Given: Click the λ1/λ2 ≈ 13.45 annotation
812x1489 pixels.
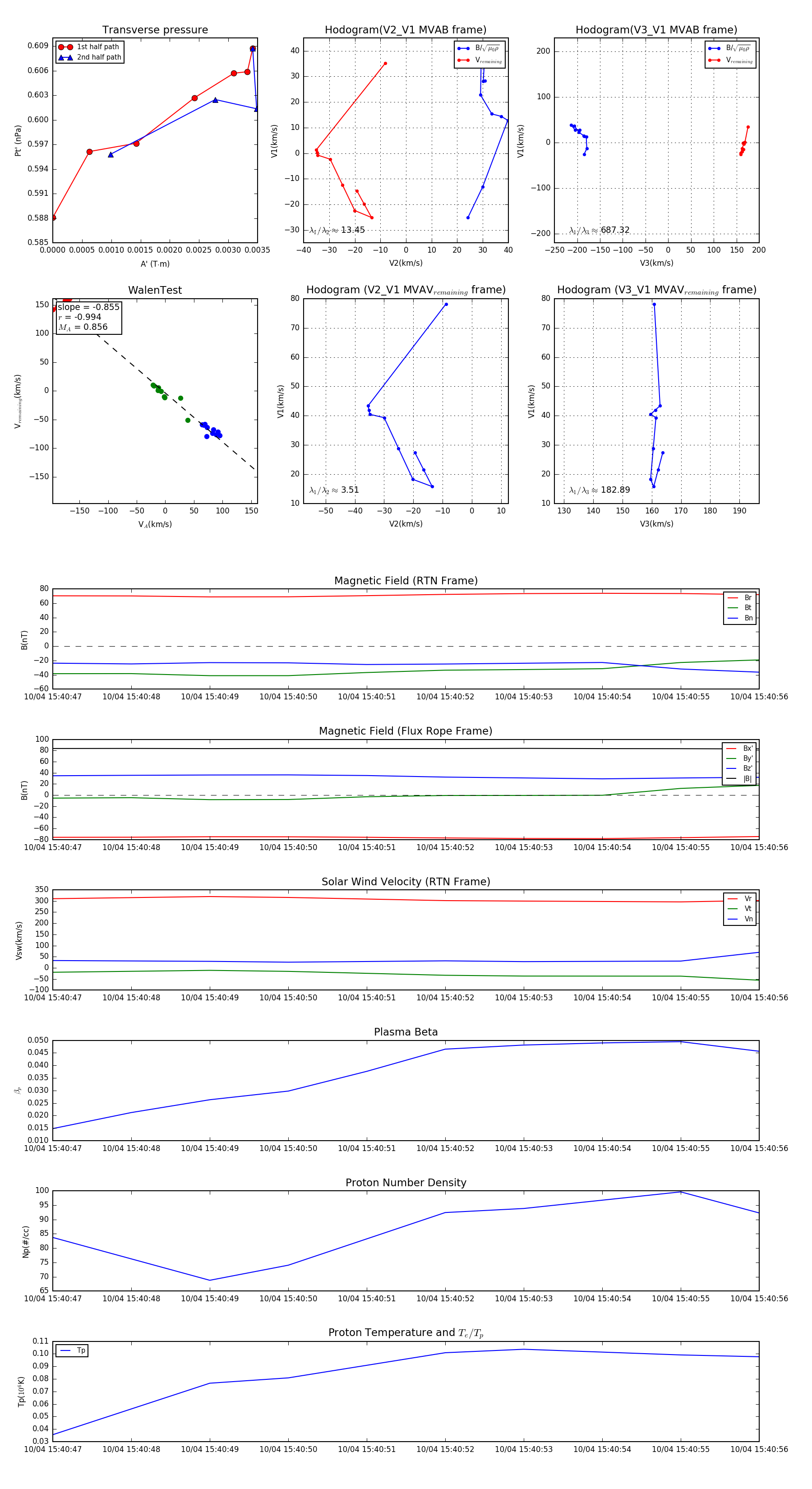Looking at the screenshot, I should pos(337,230).
